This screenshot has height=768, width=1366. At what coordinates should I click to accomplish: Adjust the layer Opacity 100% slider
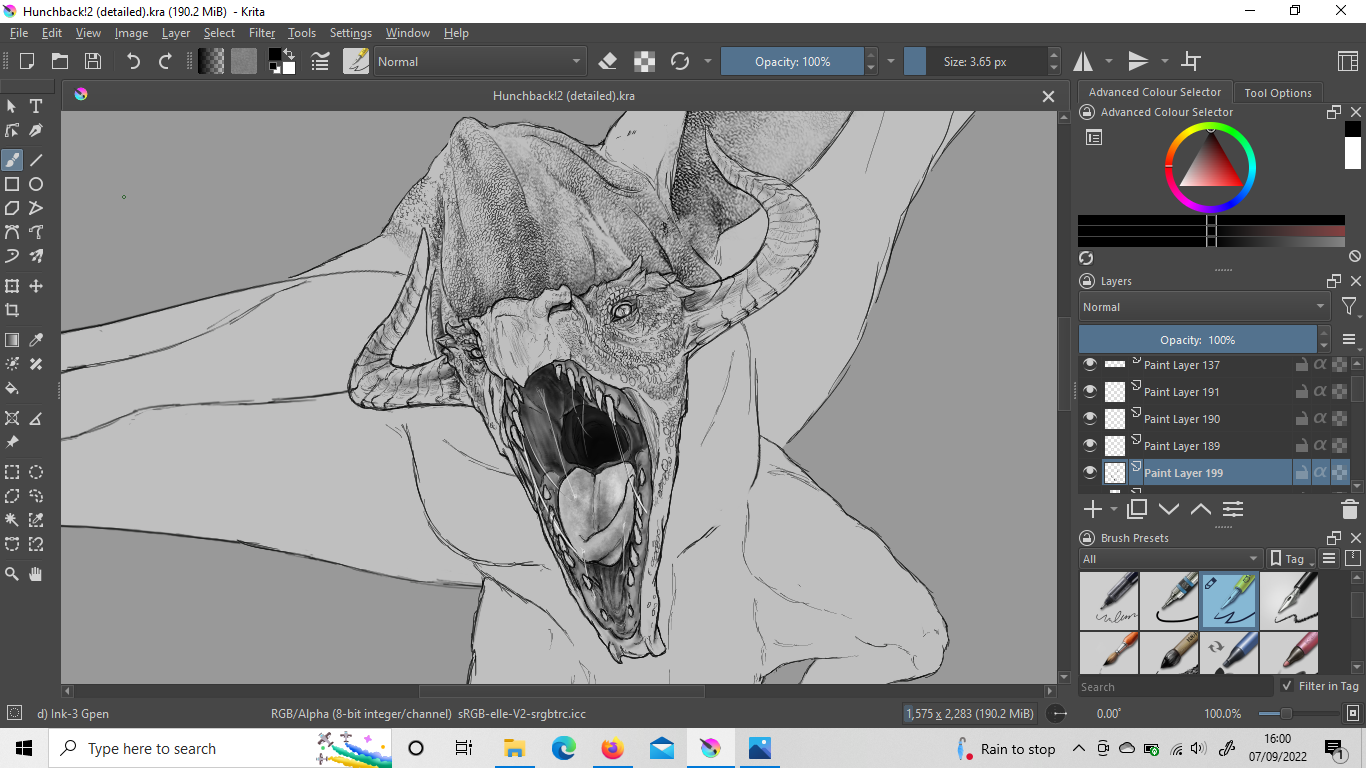[x=1197, y=340]
